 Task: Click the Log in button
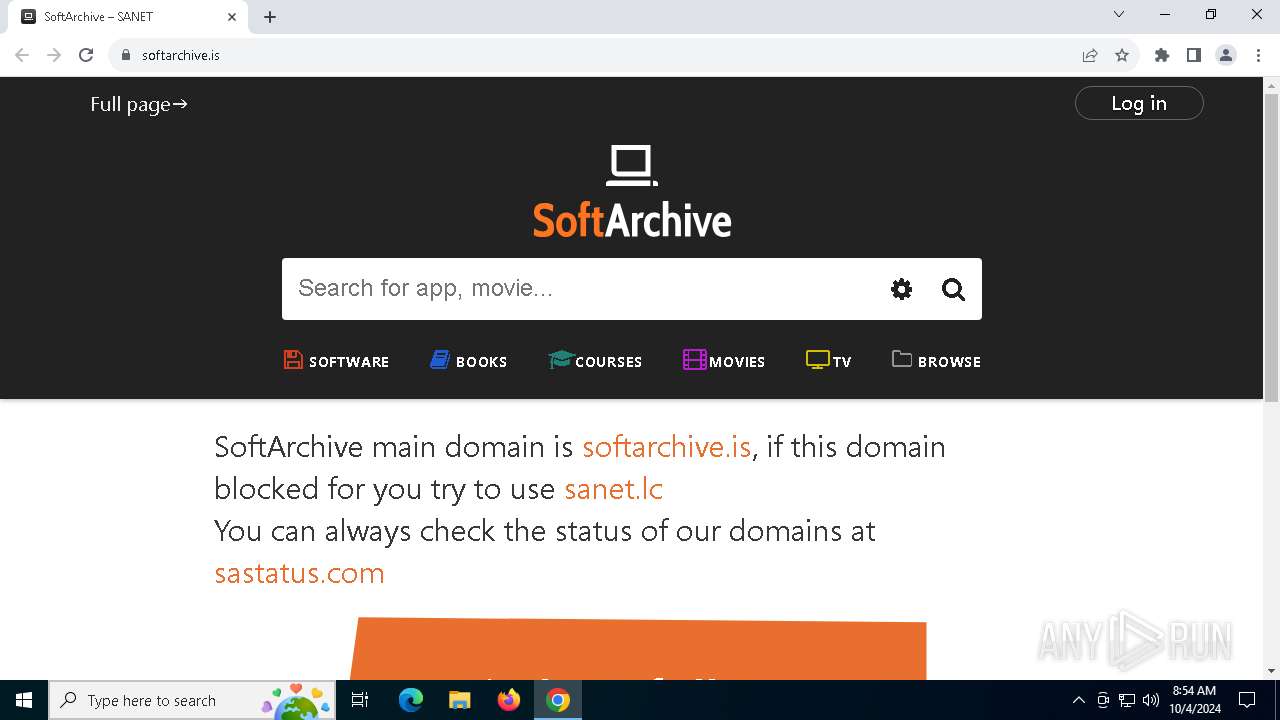[x=1139, y=103]
